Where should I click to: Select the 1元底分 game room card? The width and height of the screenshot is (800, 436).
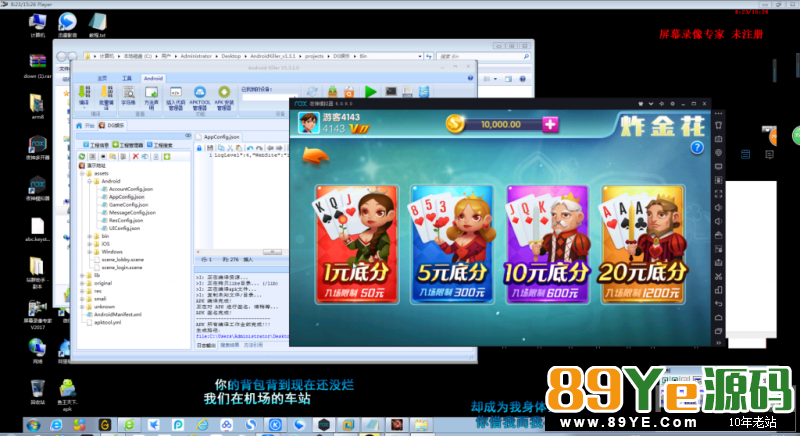point(357,244)
